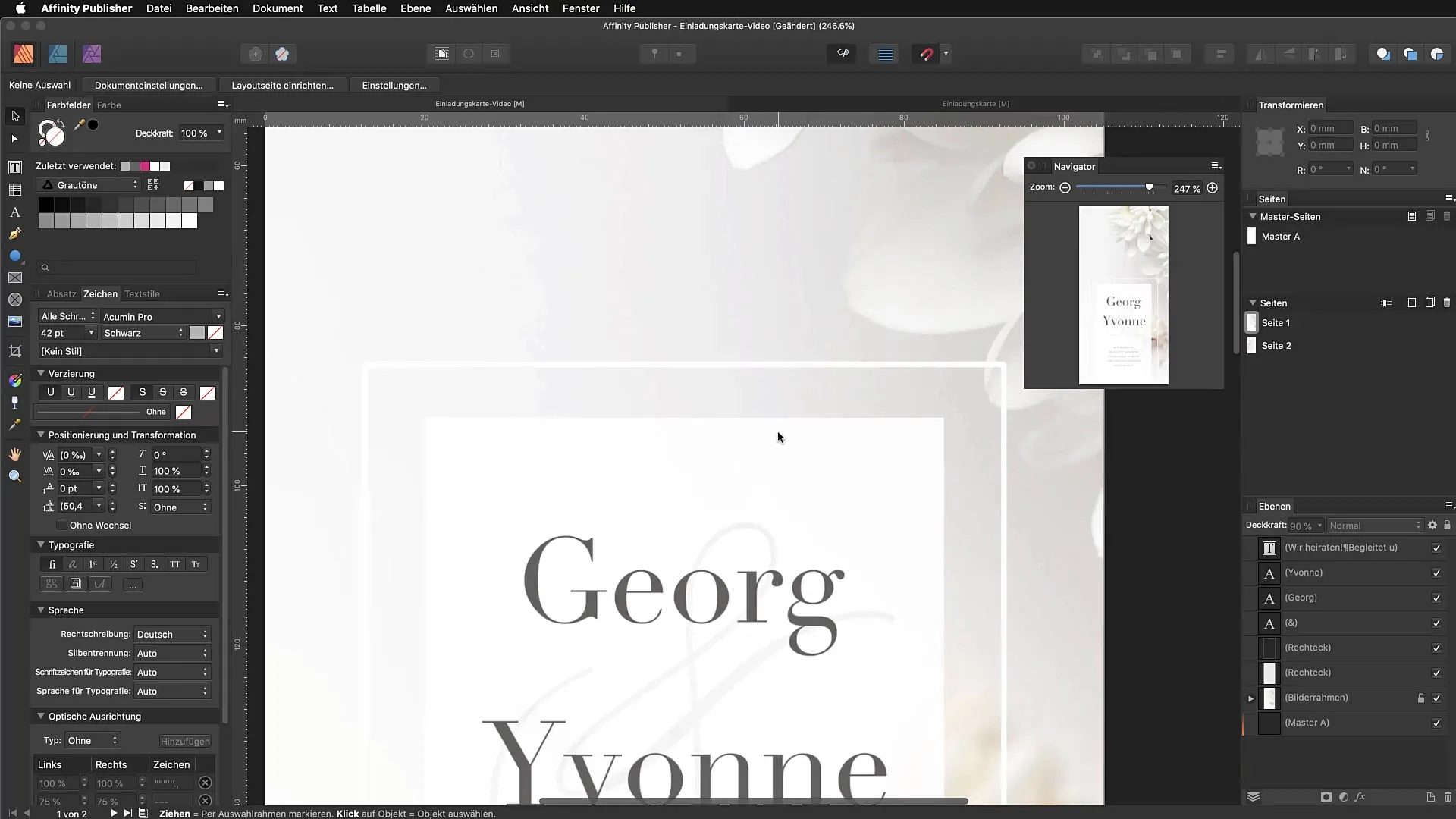Click the Dokumenteinstellungen button

(x=149, y=86)
